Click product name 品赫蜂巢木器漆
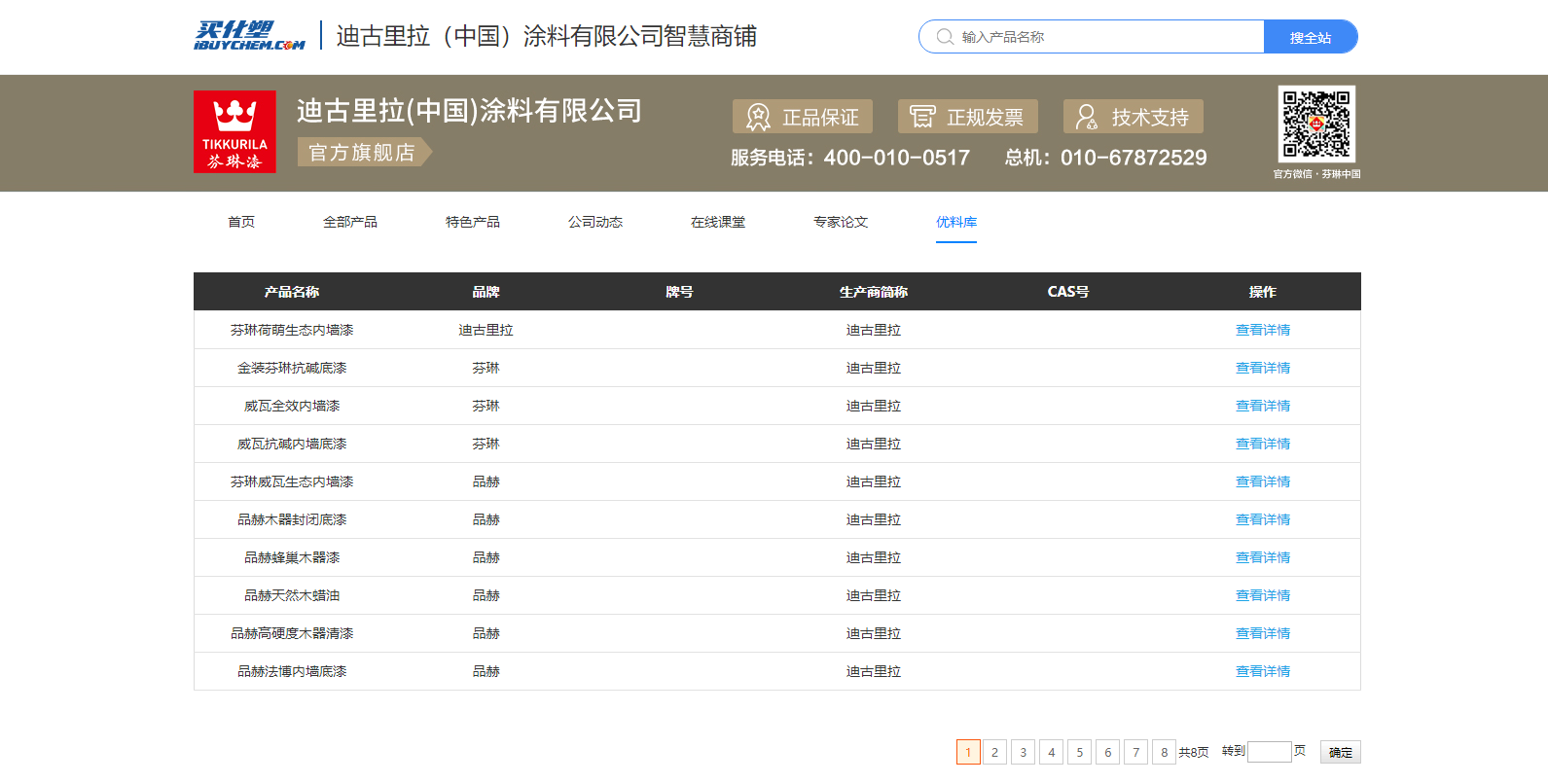This screenshot has height=784, width=1548. [292, 557]
